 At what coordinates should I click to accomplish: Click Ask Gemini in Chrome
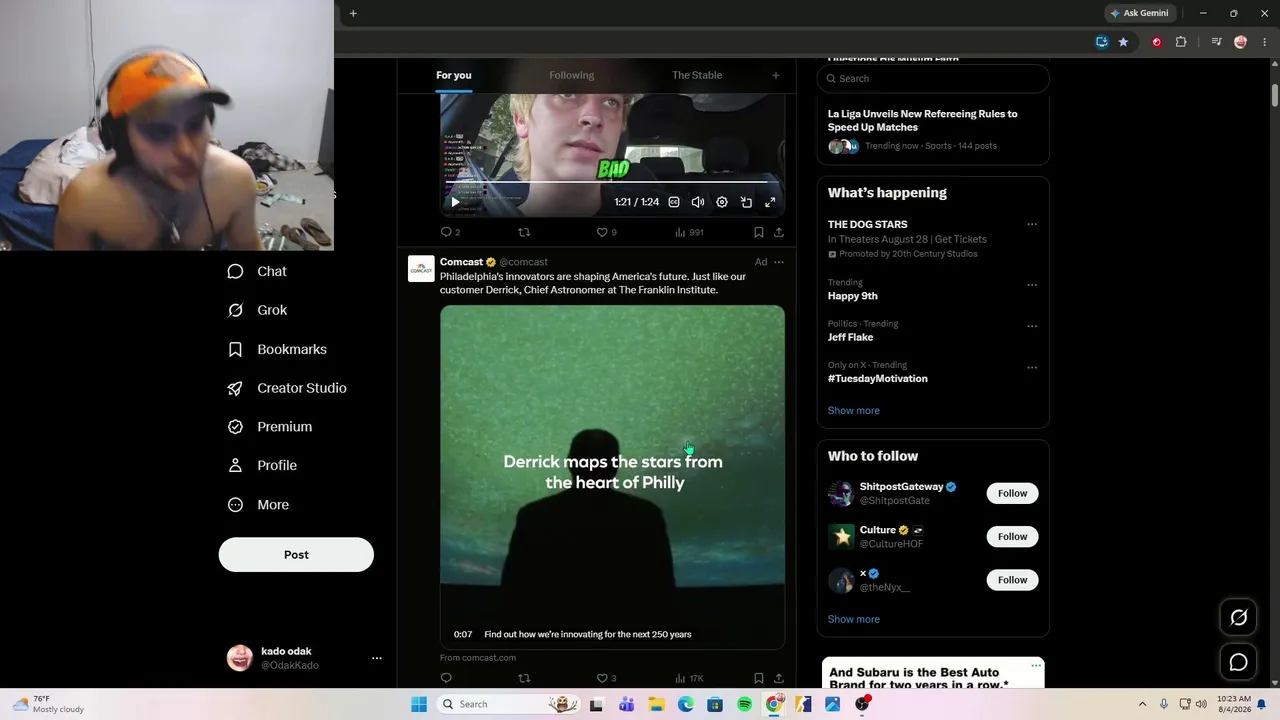click(x=1139, y=13)
